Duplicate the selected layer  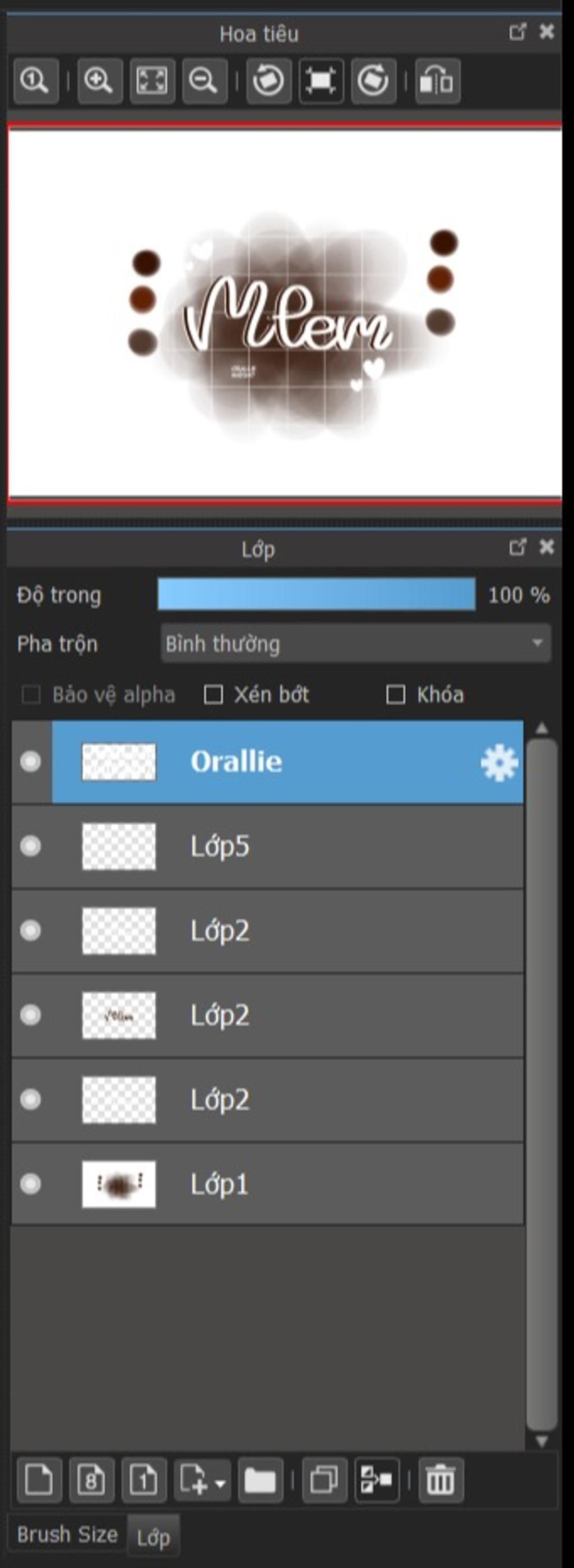tap(325, 1480)
